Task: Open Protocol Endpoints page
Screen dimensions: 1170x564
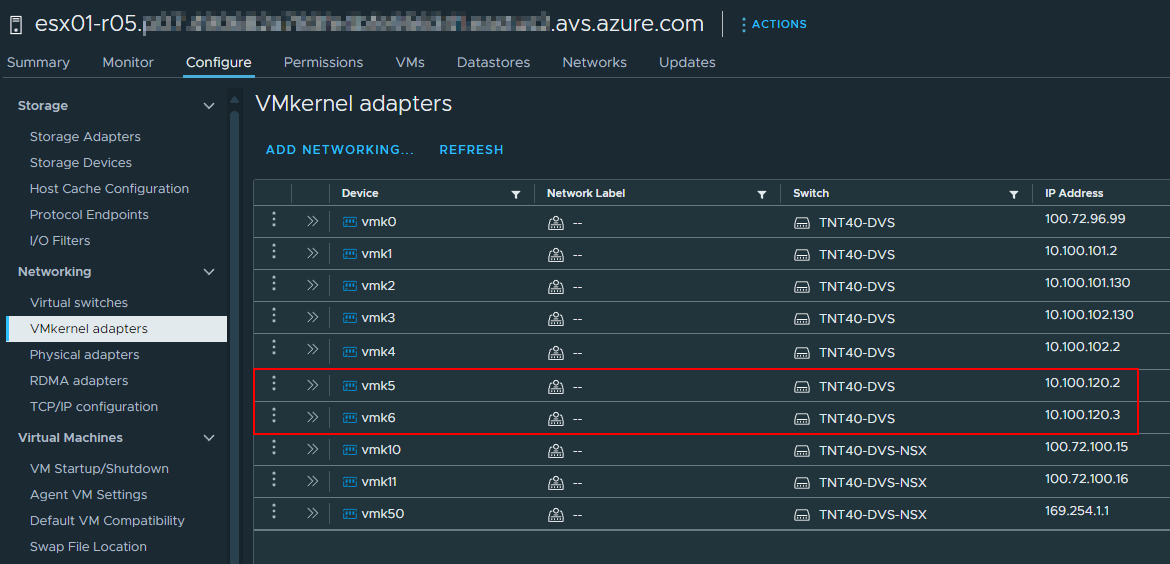Action: 89,215
